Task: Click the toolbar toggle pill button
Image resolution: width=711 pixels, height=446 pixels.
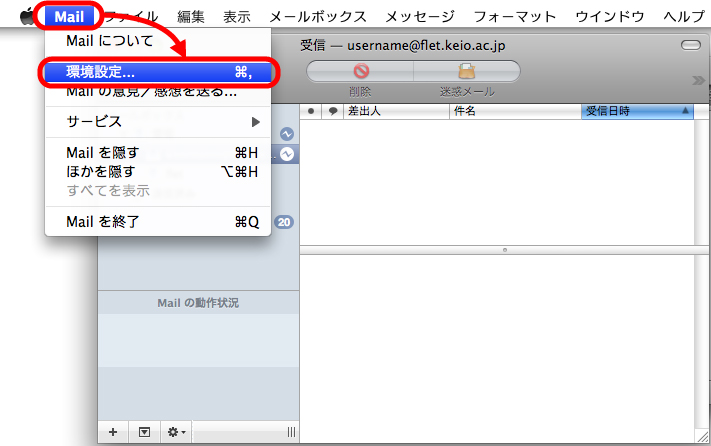Action: (x=691, y=45)
